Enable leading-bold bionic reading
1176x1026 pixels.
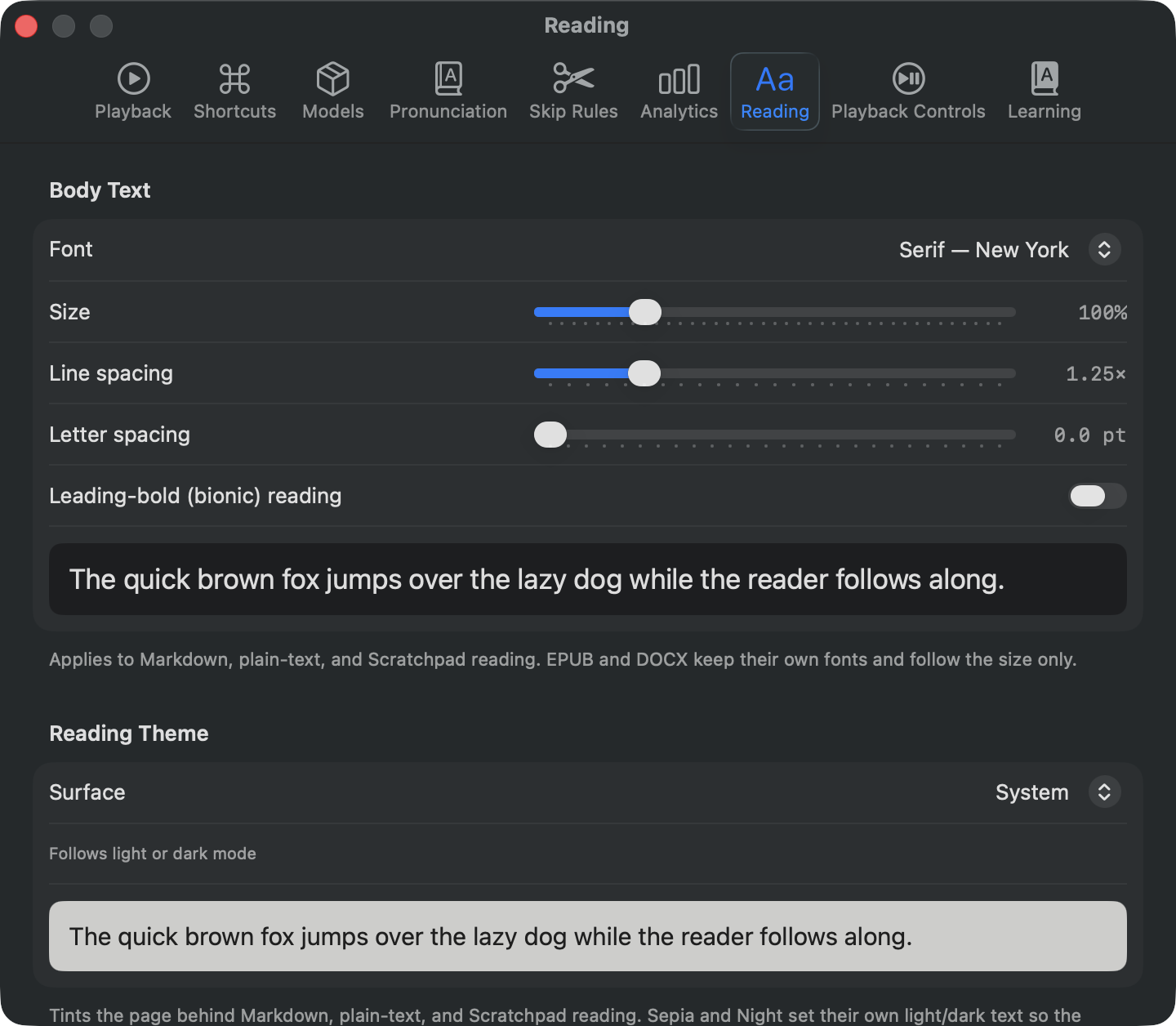pyautogui.click(x=1098, y=496)
